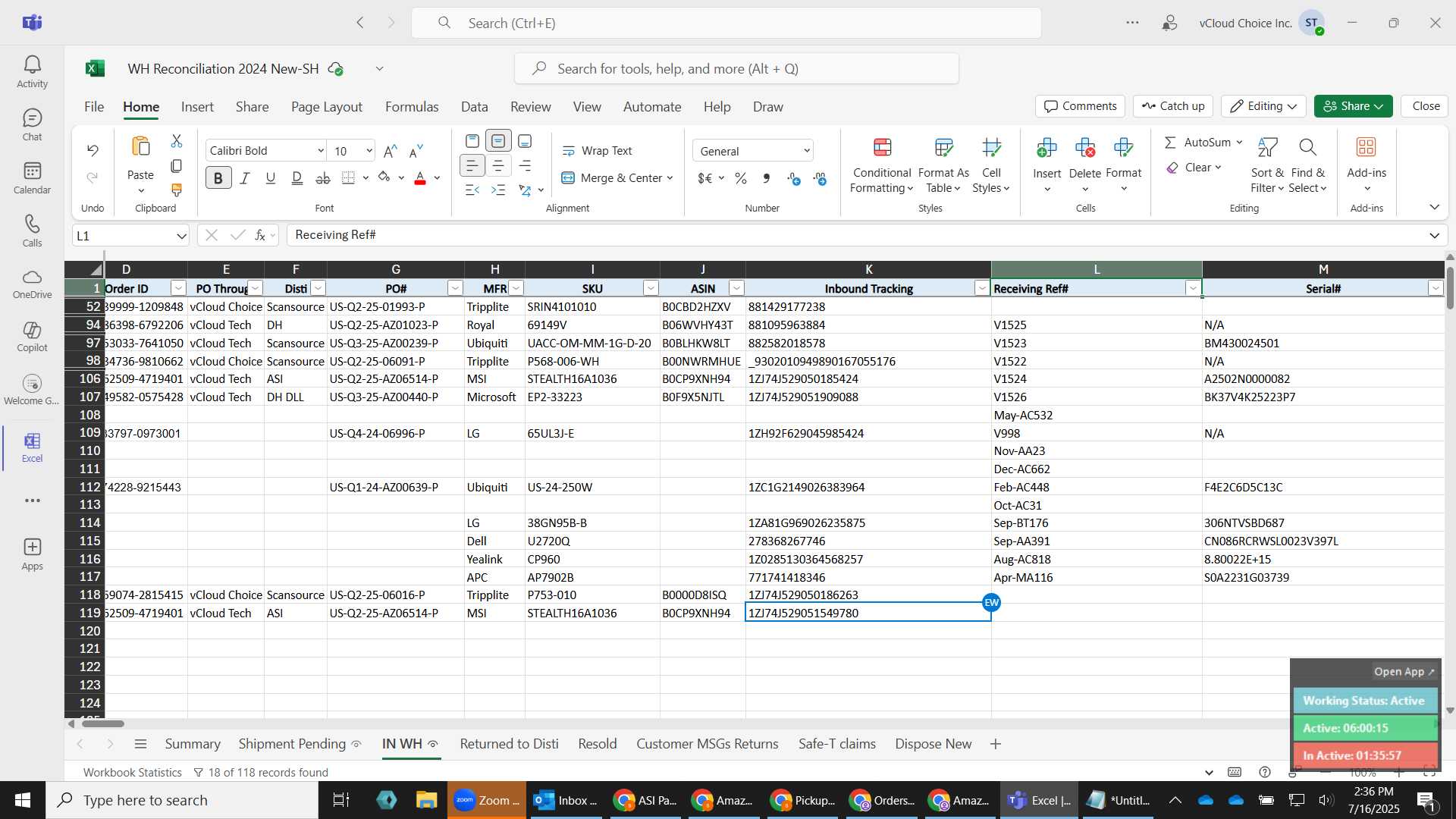Open the Editing mode dropdown

coord(1263,106)
